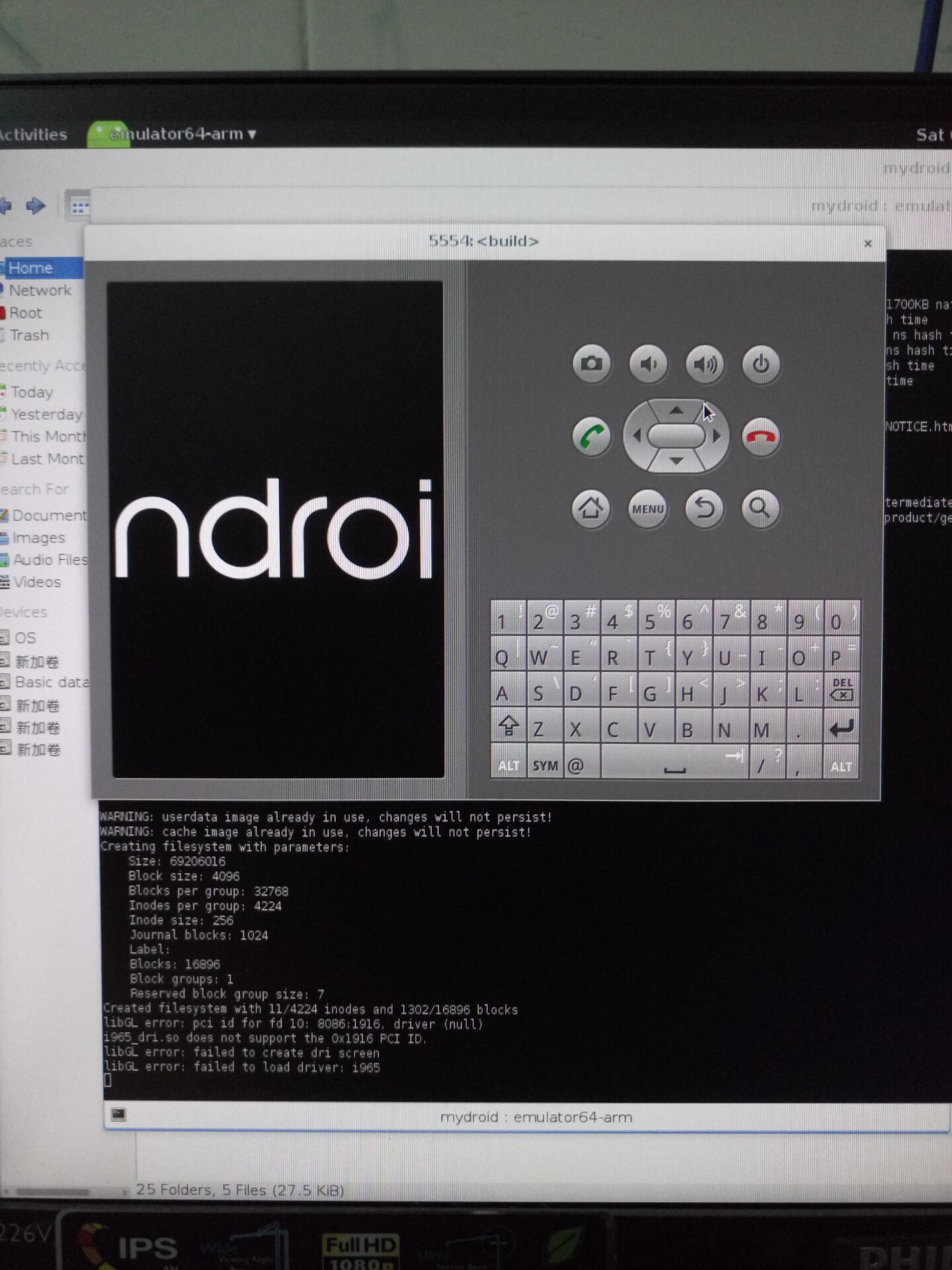Click the P key on emulator keyboard
The image size is (952, 1270).
pos(842,654)
